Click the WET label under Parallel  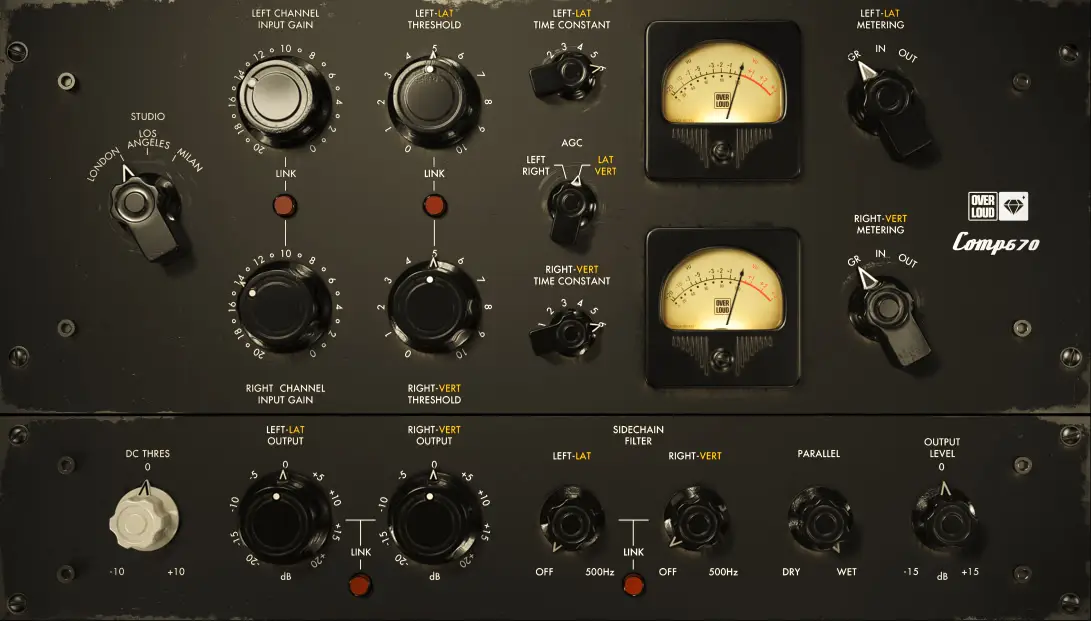[x=847, y=572]
